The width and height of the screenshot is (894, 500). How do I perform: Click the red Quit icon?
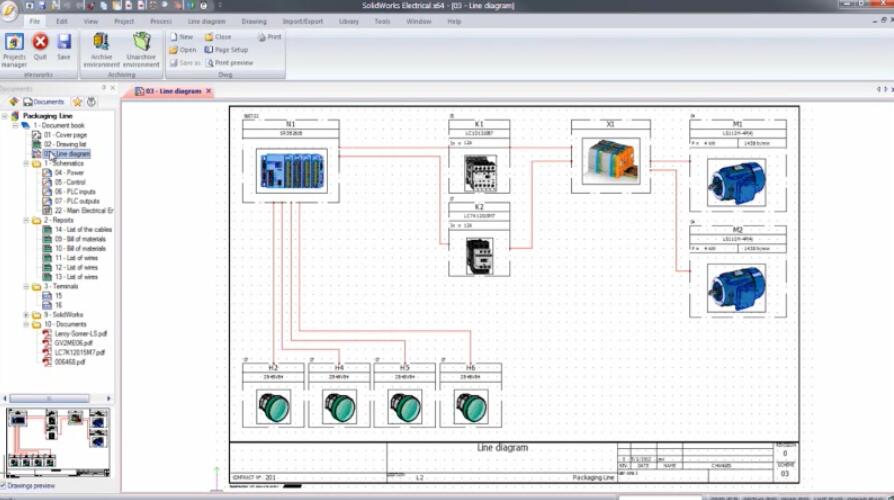click(40, 43)
